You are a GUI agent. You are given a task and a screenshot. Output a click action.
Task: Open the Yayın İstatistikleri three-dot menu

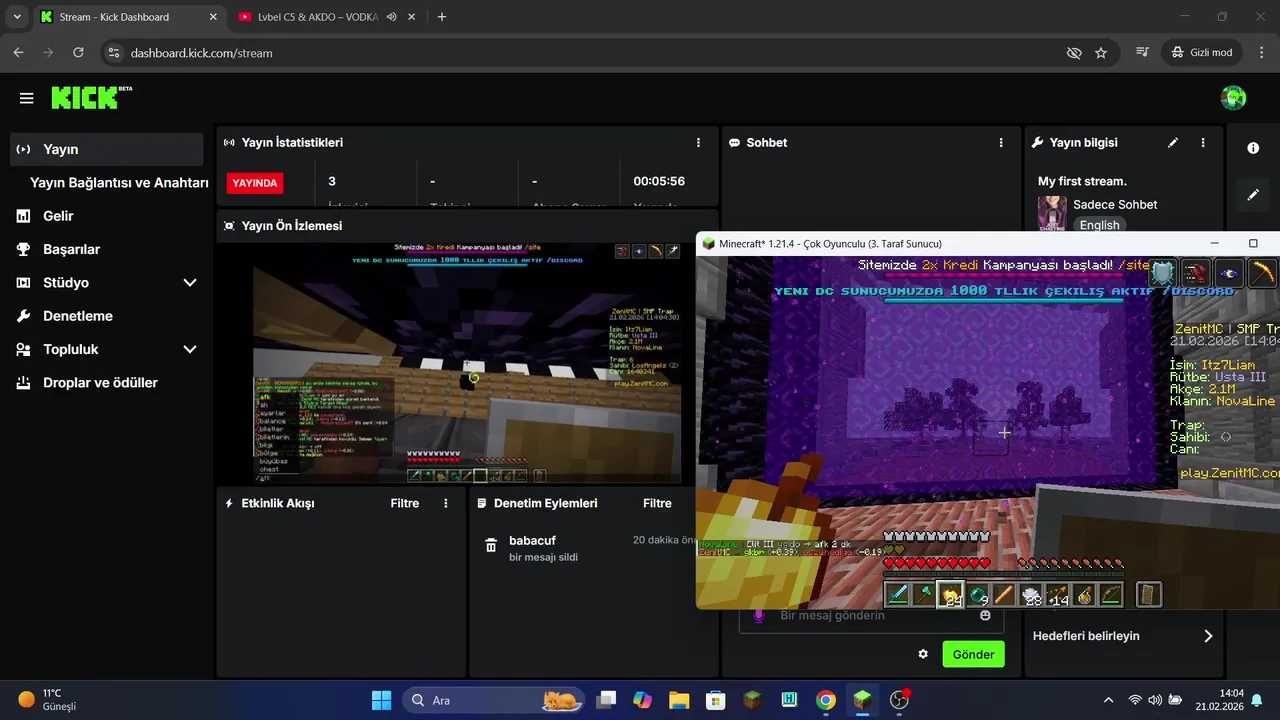698,143
